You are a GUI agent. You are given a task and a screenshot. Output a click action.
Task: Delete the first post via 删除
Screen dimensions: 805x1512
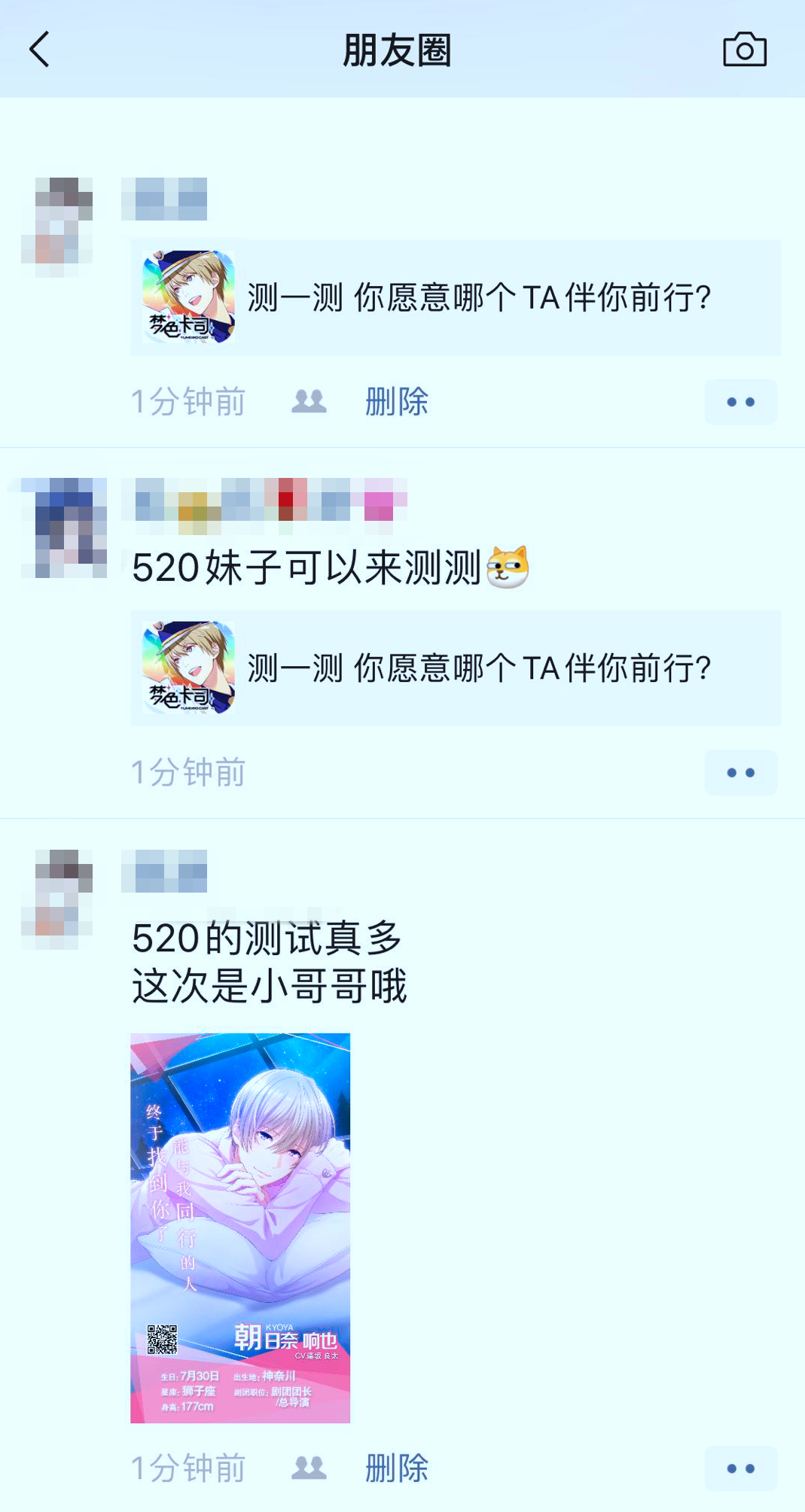pyautogui.click(x=396, y=401)
